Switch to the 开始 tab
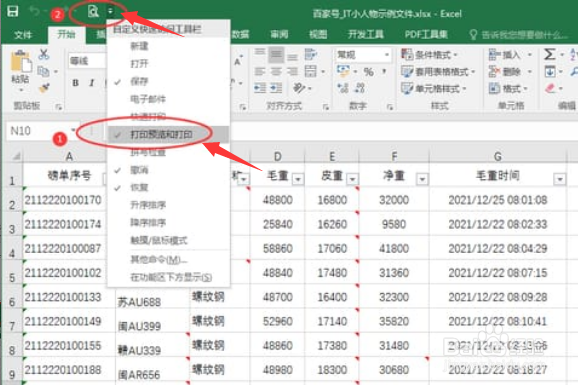578x385 pixels. [x=67, y=35]
